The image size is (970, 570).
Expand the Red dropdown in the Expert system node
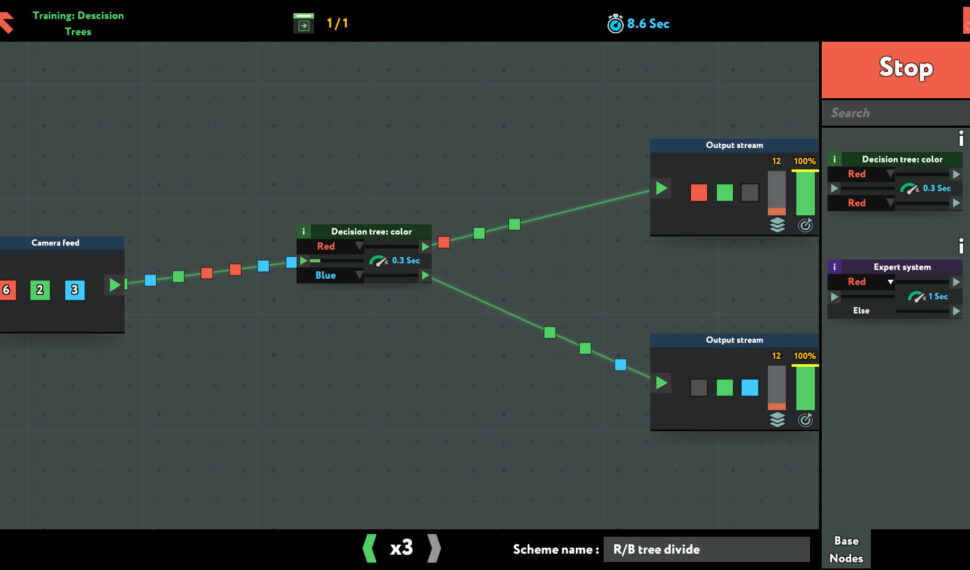click(x=890, y=282)
